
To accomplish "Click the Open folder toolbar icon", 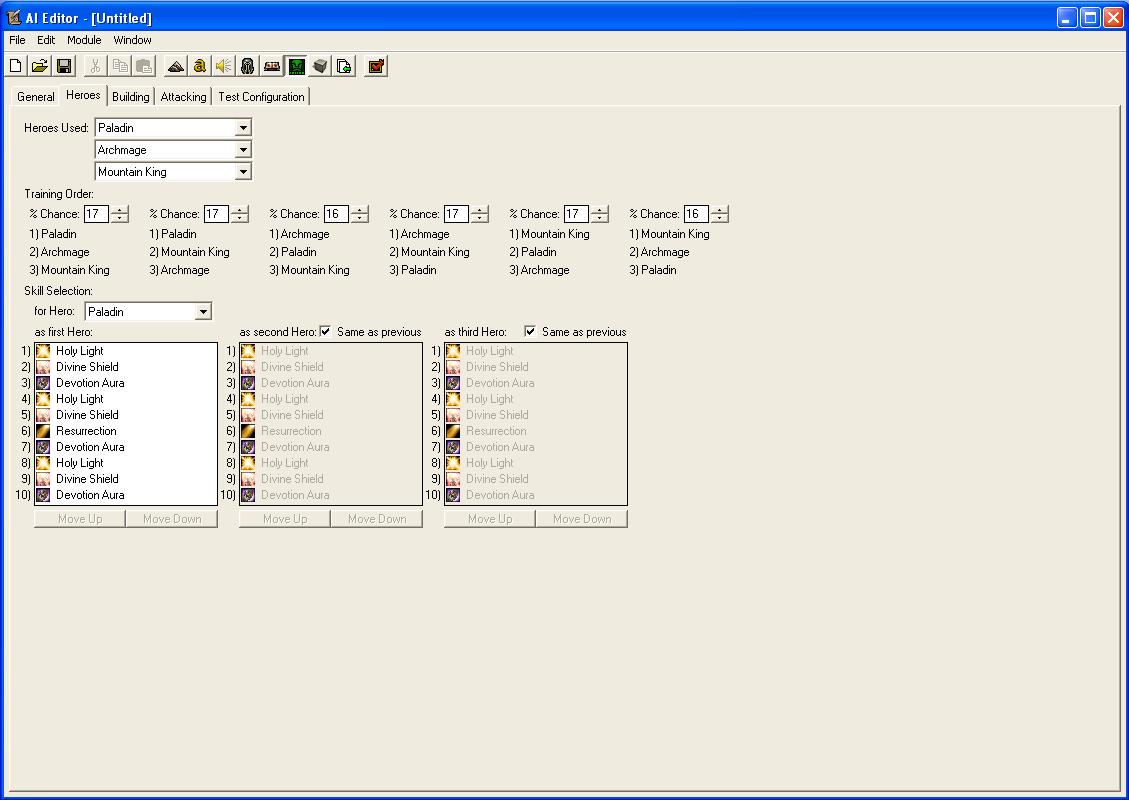I will pyautogui.click(x=40, y=66).
